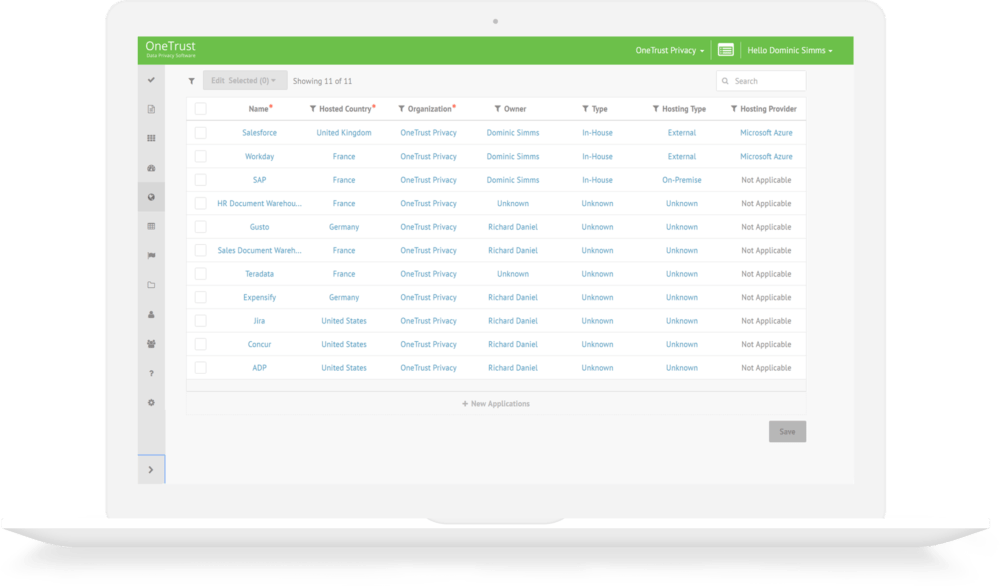Click the filter icon on Hosting Type column
Image resolution: width=1000 pixels, height=586 pixels.
(656, 109)
